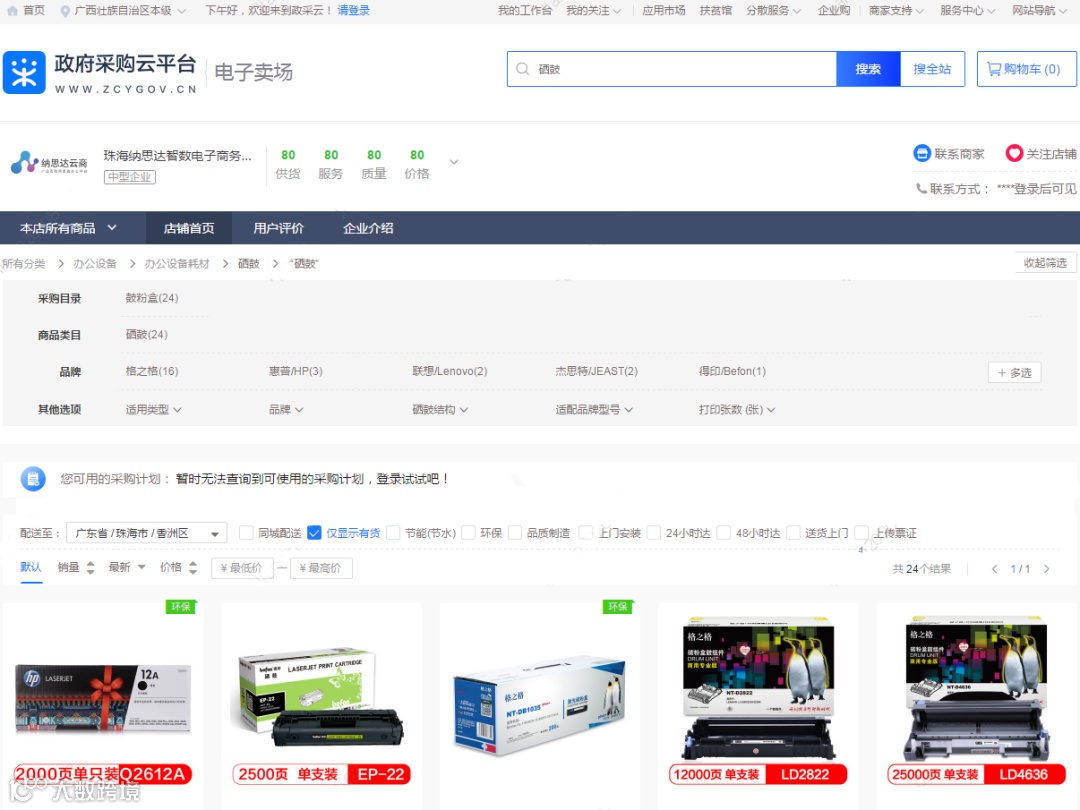Screen dimensions: 1080x810
Task: Click the search input field
Action: tap(672, 69)
